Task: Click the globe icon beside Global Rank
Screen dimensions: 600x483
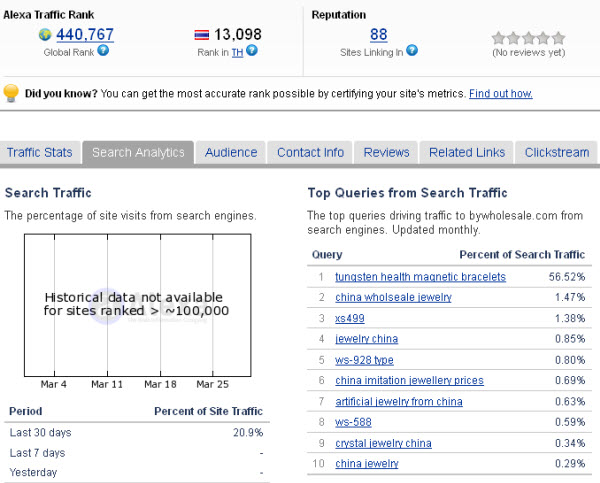Action: [45, 34]
